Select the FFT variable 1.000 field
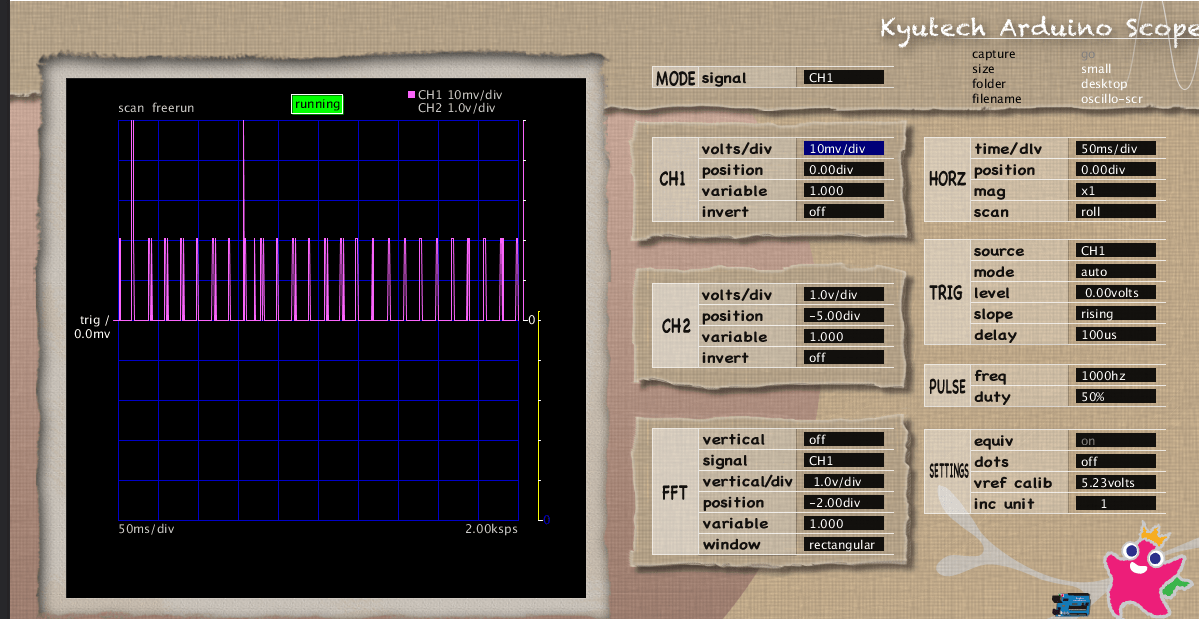Image resolution: width=1199 pixels, height=619 pixels. [843, 523]
